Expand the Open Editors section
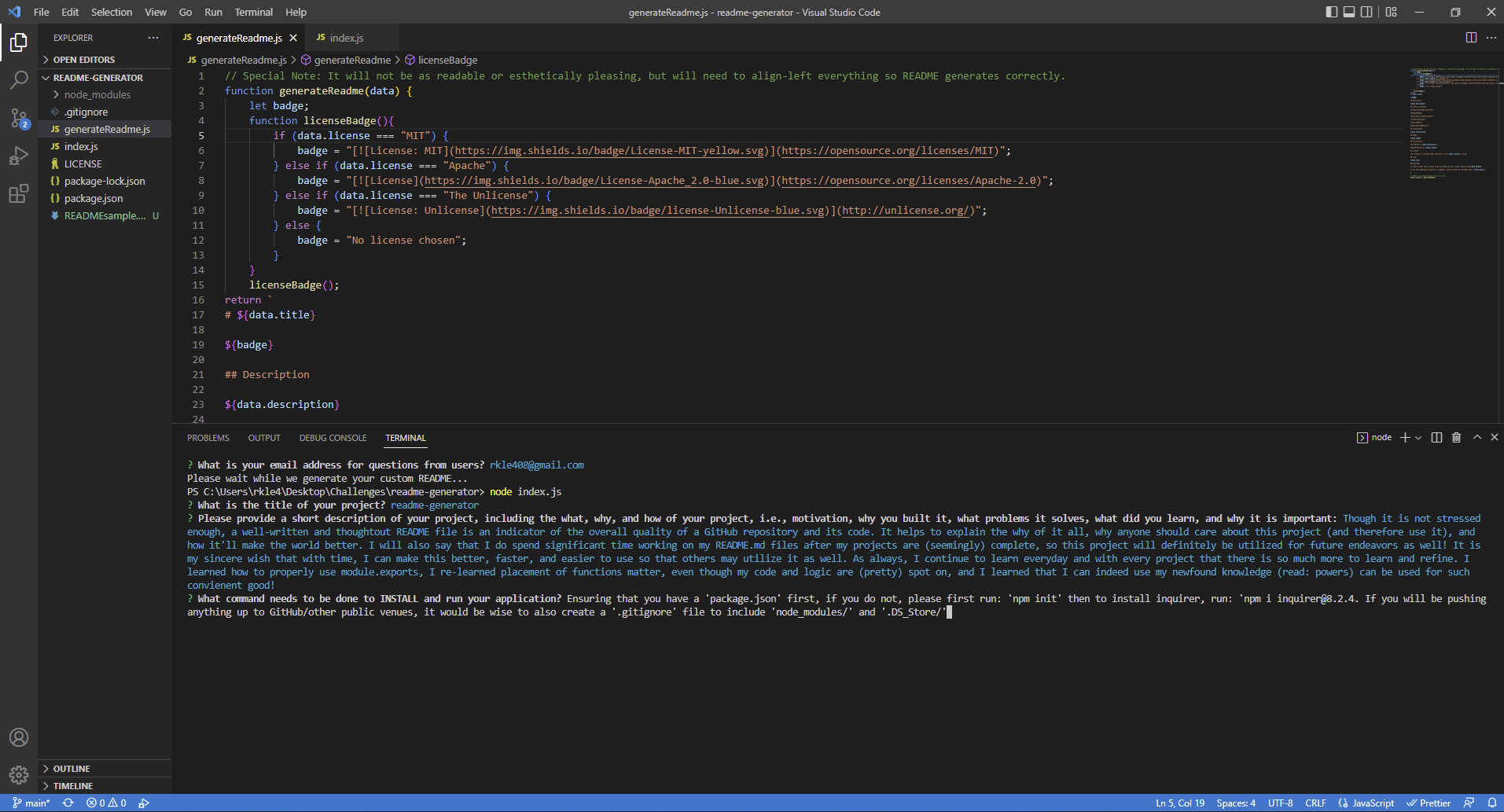 tap(105, 60)
